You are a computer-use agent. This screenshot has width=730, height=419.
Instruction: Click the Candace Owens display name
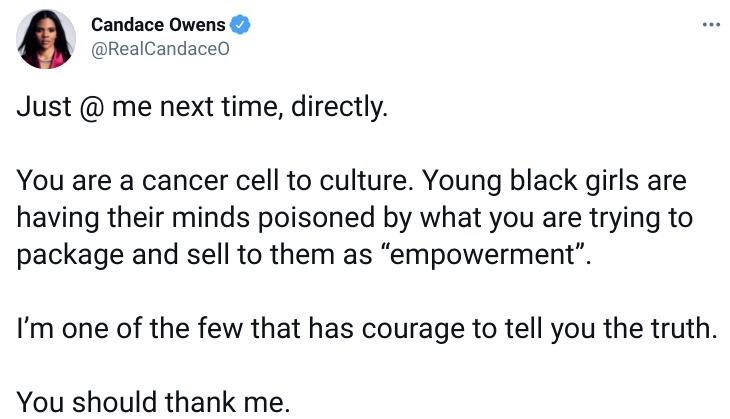tap(158, 26)
